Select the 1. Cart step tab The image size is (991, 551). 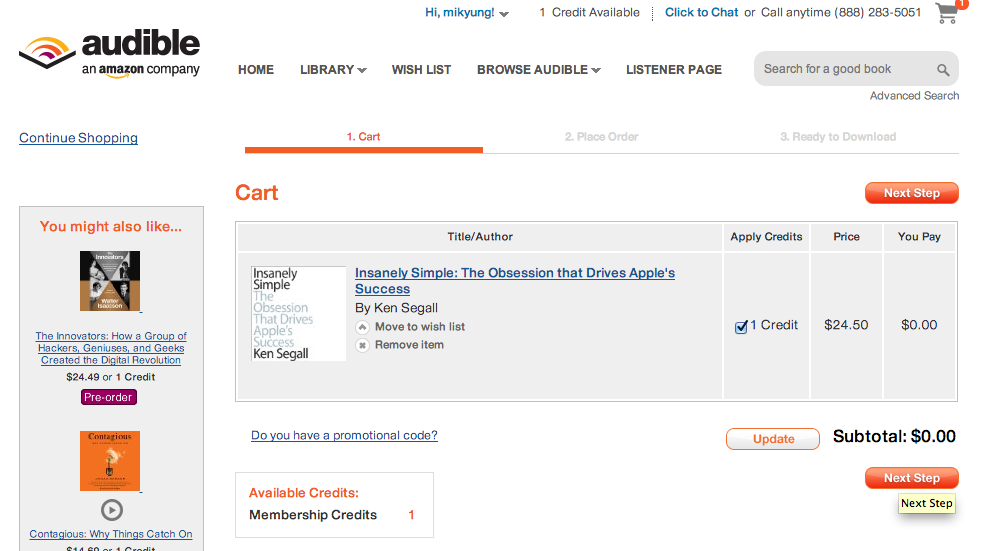pyautogui.click(x=363, y=137)
